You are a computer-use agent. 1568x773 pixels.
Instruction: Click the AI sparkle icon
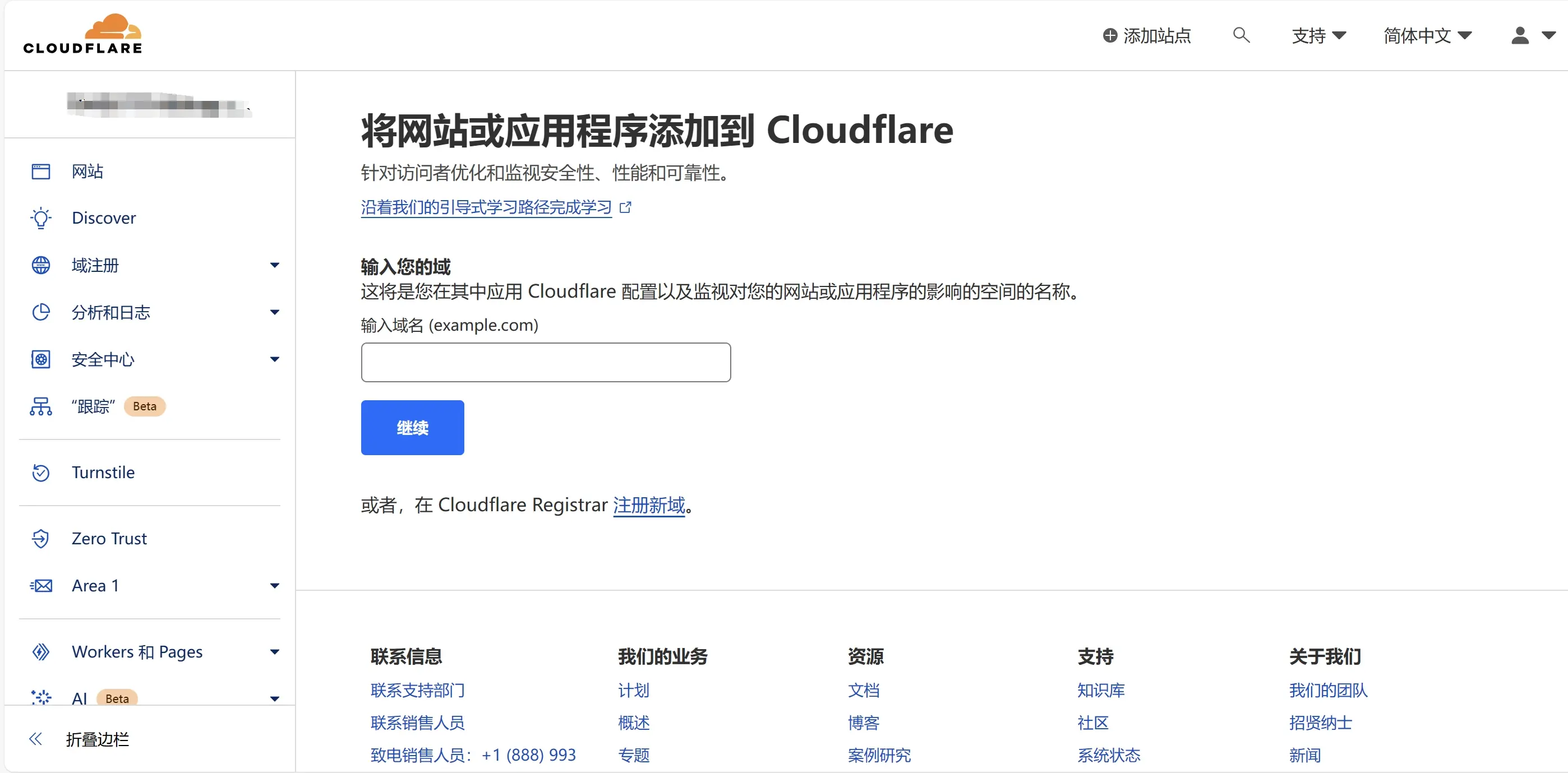(x=41, y=697)
